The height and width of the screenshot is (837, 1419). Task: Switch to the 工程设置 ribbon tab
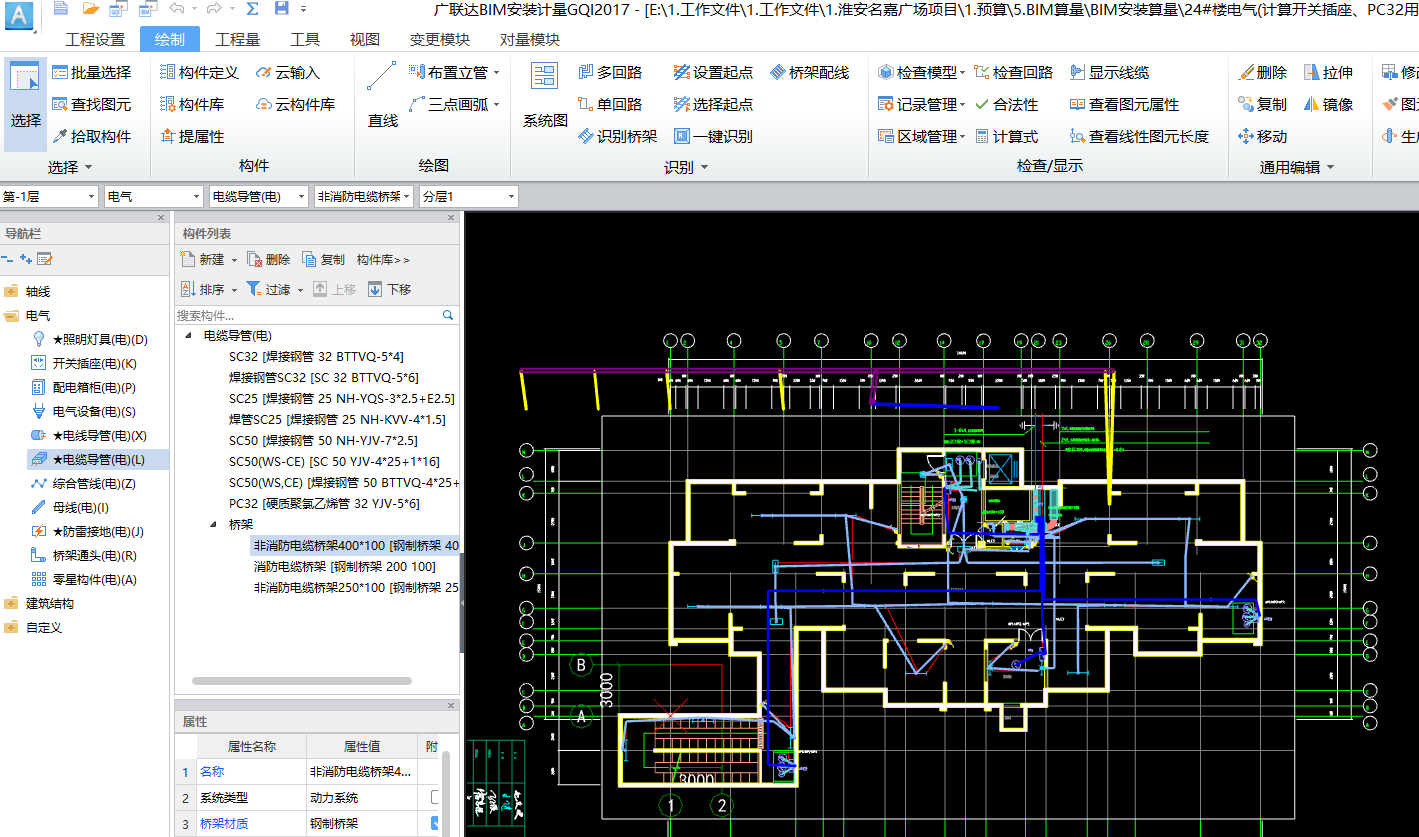[x=95, y=40]
